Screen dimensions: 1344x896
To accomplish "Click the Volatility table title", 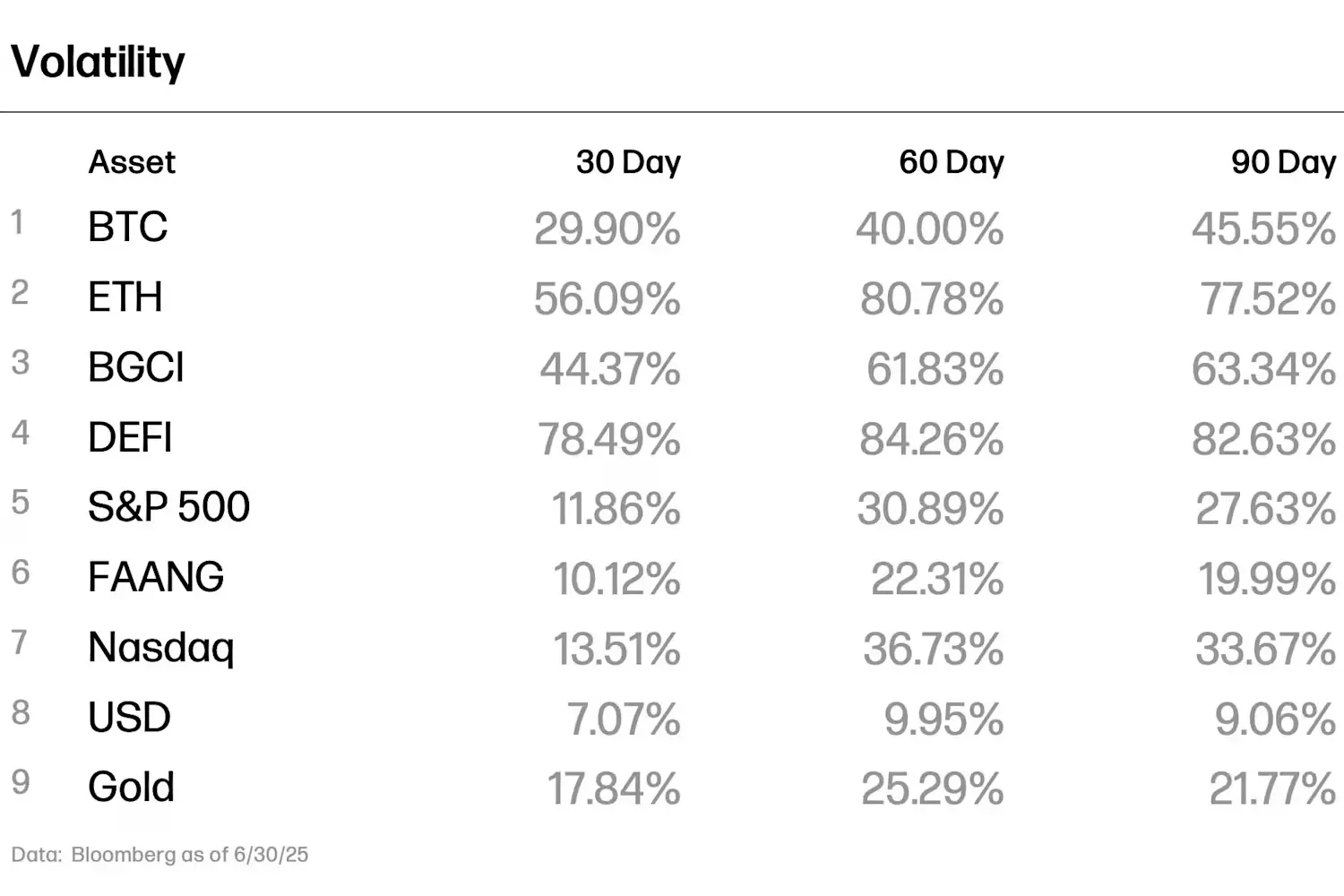I will [98, 62].
